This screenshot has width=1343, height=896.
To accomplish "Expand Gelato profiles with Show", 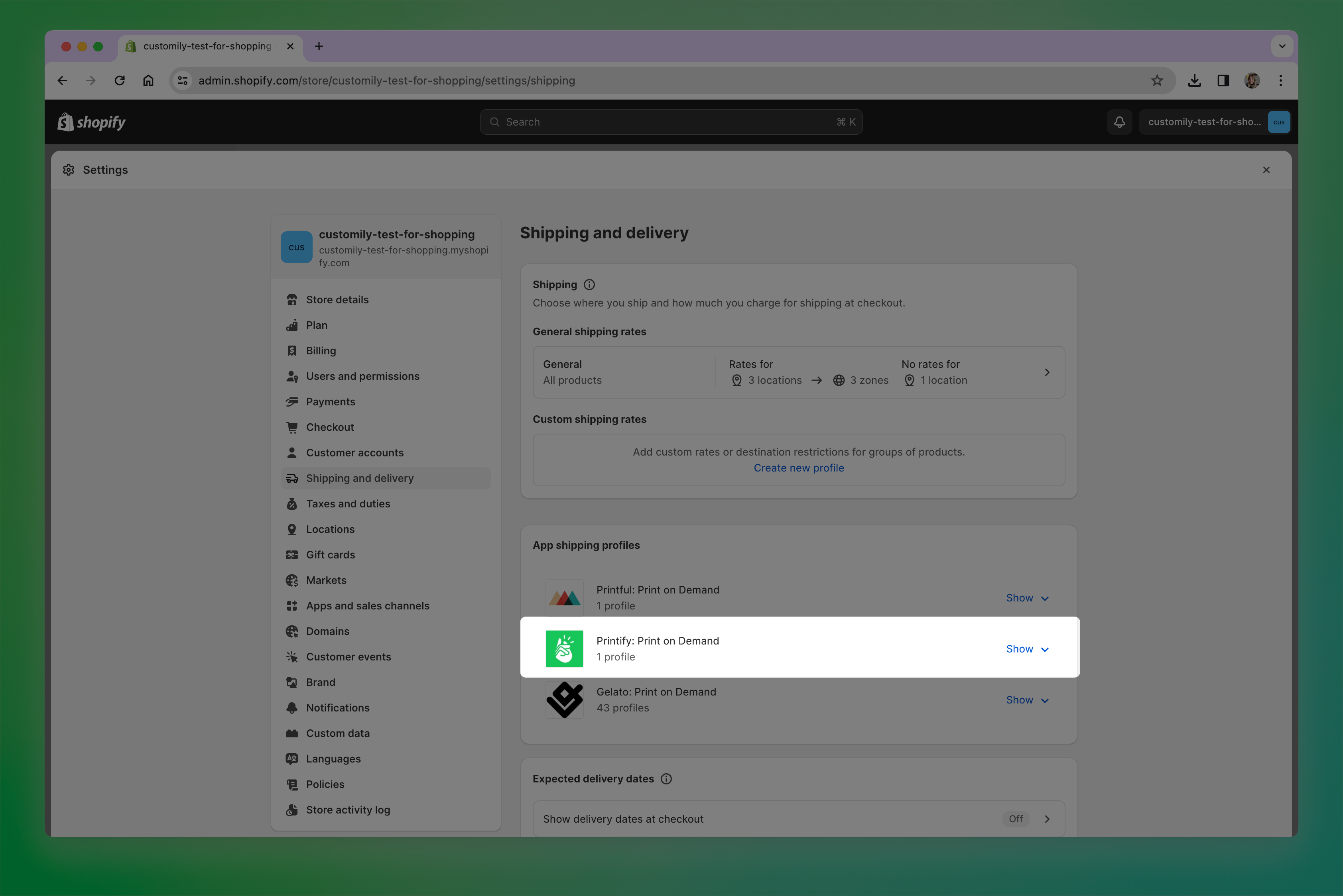I will (1028, 700).
